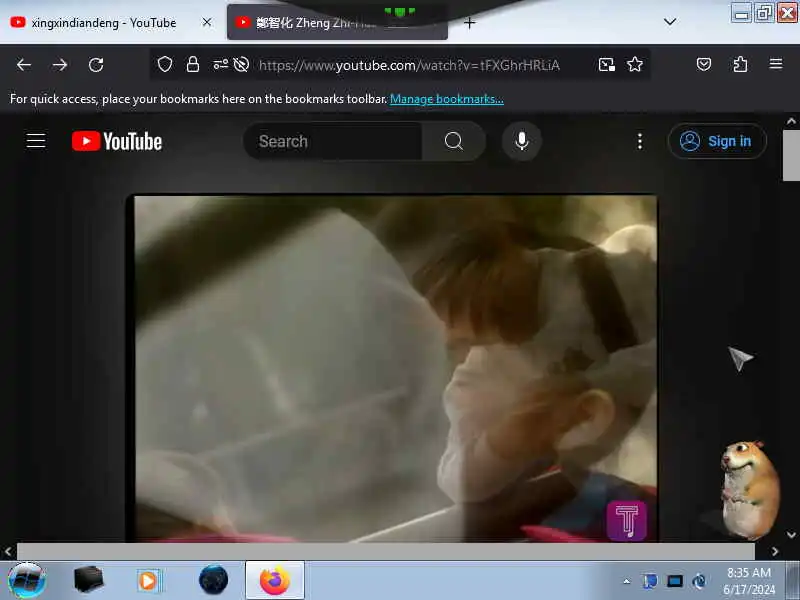The image size is (800, 600).
Task: Open the YouTube guide hamburger menu
Action: pos(36,140)
